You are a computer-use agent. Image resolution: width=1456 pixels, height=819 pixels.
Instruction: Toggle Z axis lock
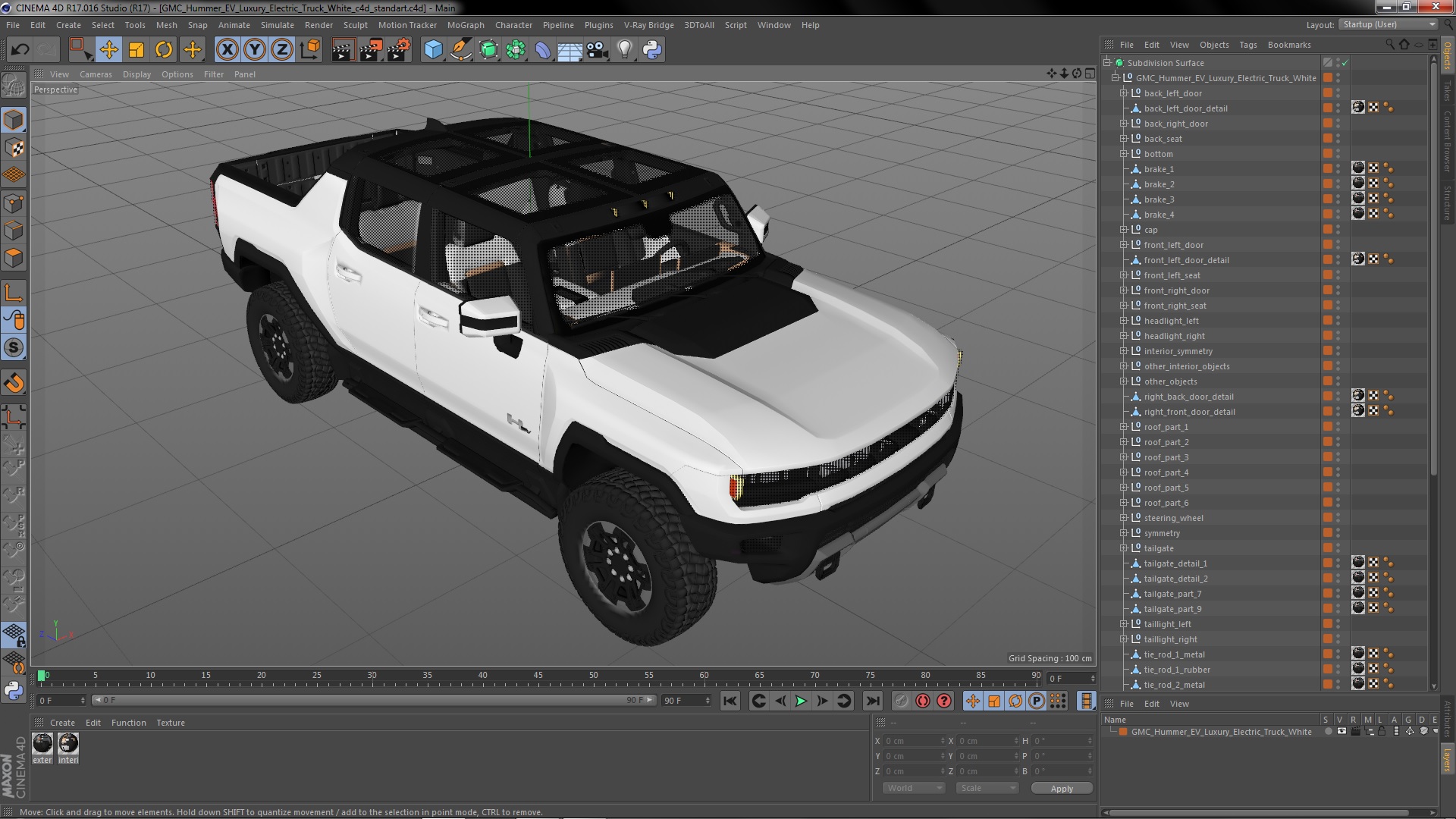[x=282, y=50]
